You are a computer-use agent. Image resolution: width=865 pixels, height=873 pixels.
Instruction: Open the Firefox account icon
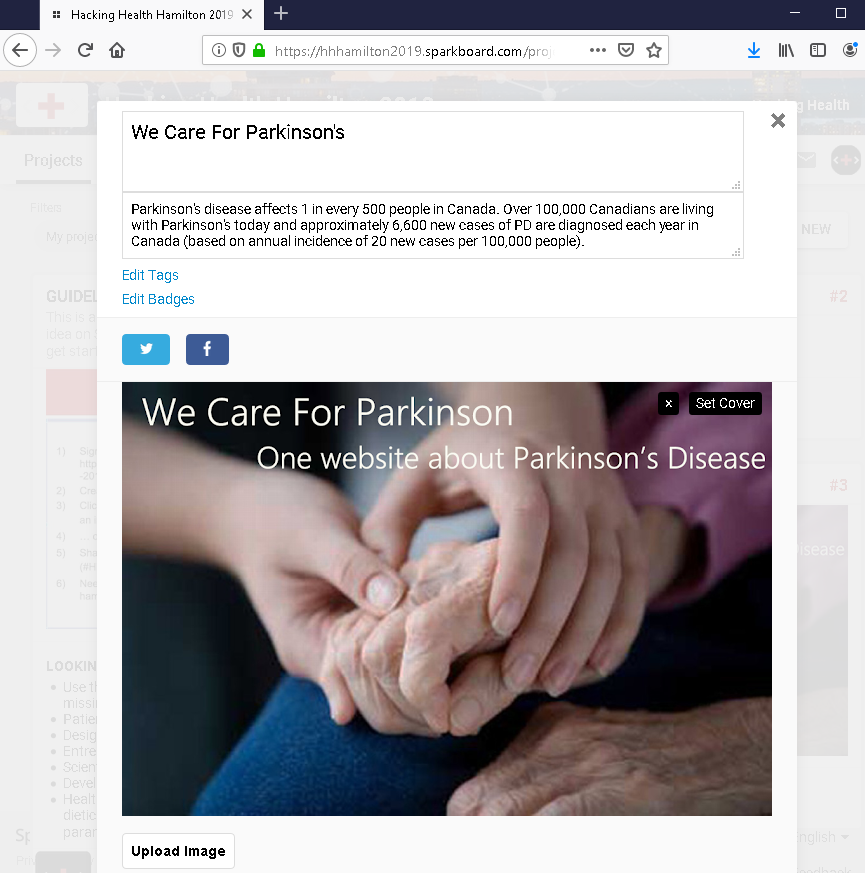coord(850,51)
